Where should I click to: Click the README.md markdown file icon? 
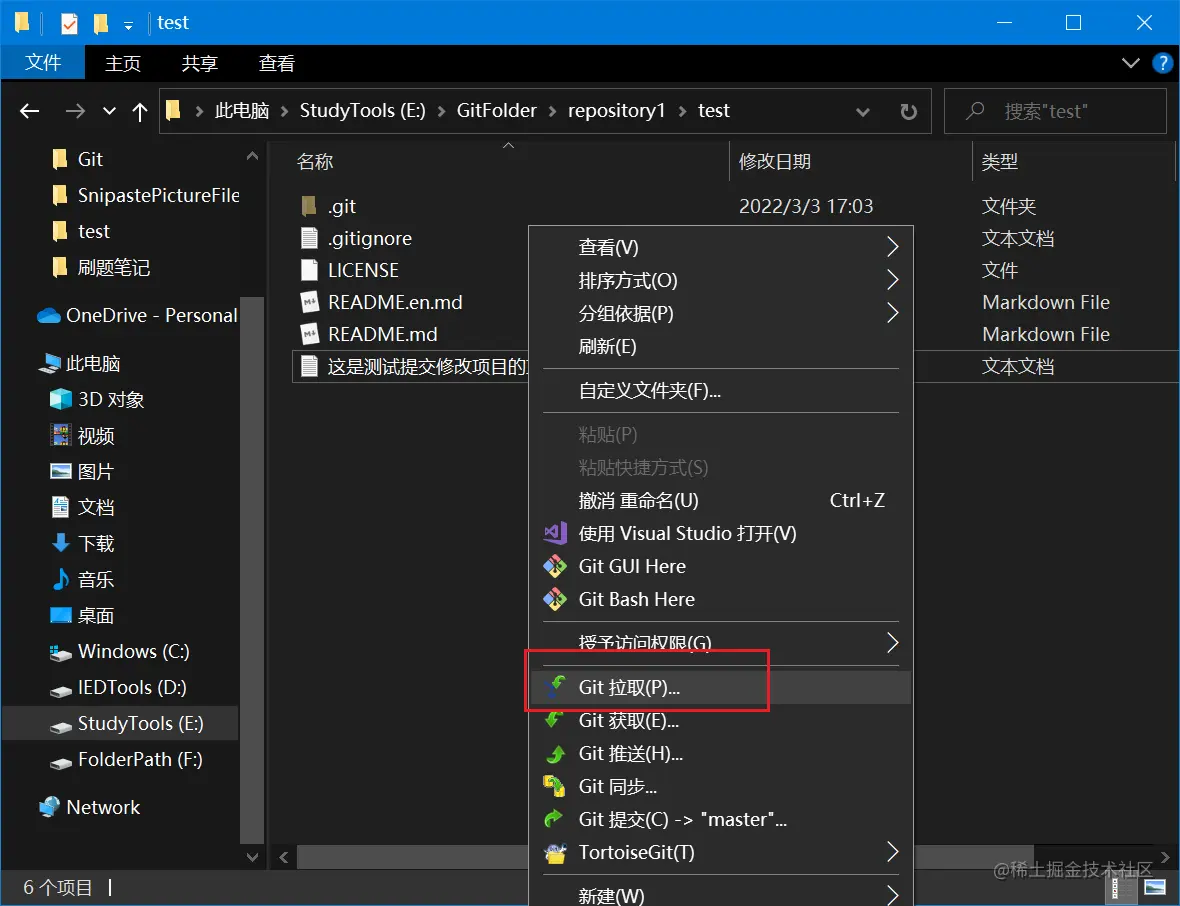click(x=309, y=333)
